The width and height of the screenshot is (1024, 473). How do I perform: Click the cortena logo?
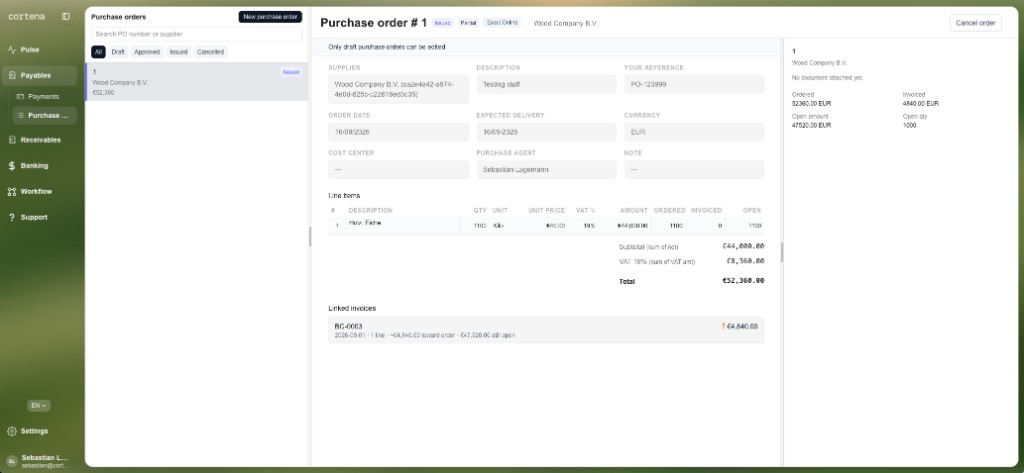[x=27, y=16]
